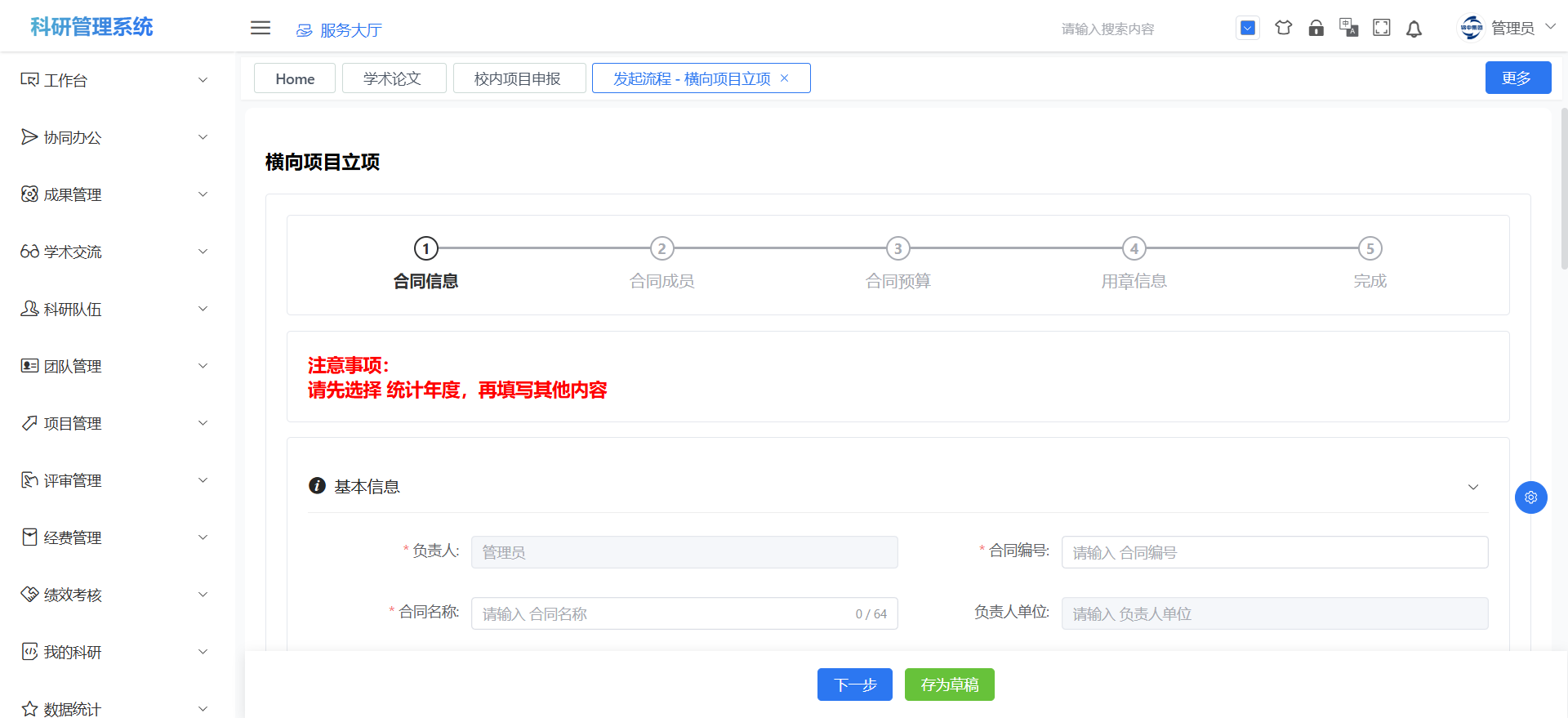Select step 2 合同成员 in the stepper
The width and height of the screenshot is (1568, 718).
coord(661,249)
